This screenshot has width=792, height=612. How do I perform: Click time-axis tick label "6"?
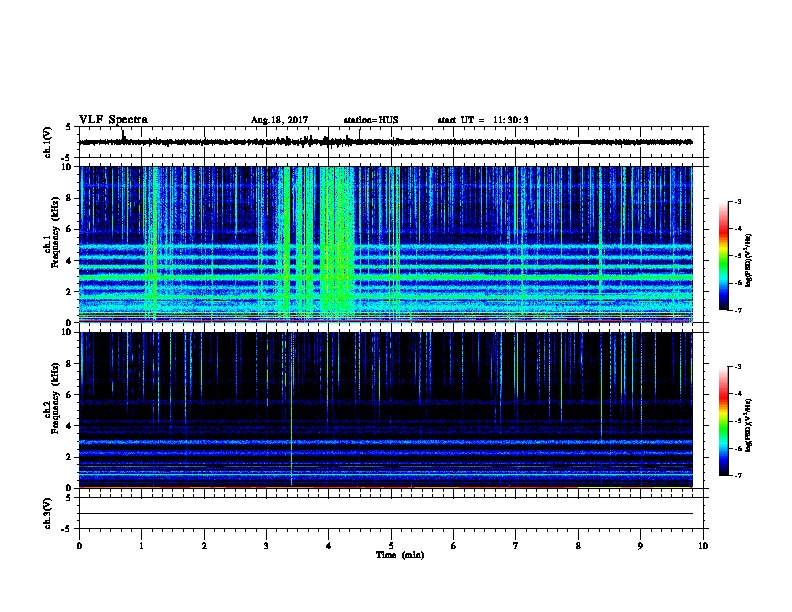coord(453,546)
